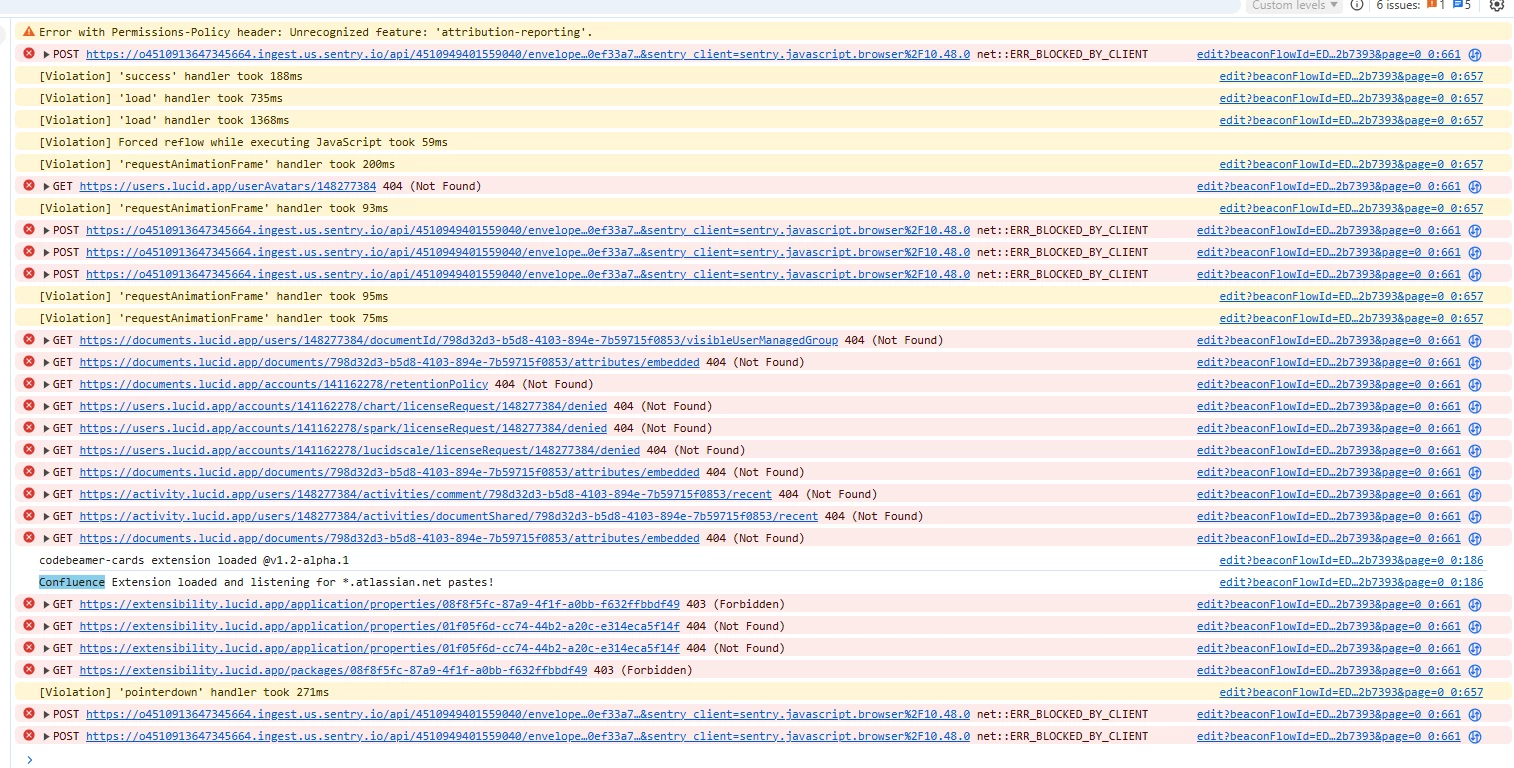Expand the userAvatars GET request entry
Viewport: 1514px width, 768px height.
coord(47,186)
